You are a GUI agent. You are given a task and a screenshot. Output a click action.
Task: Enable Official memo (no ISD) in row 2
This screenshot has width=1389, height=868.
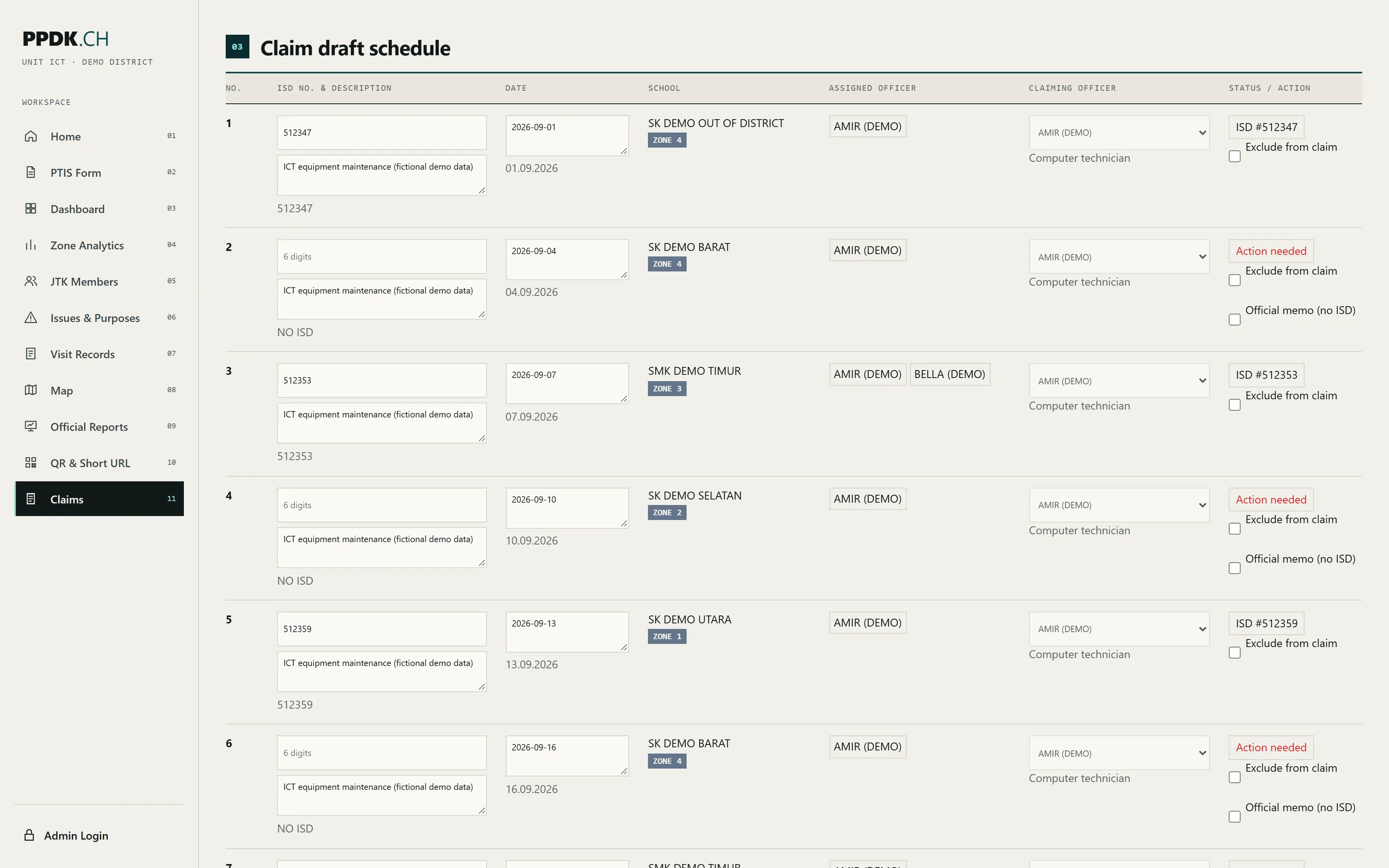pyautogui.click(x=1235, y=320)
